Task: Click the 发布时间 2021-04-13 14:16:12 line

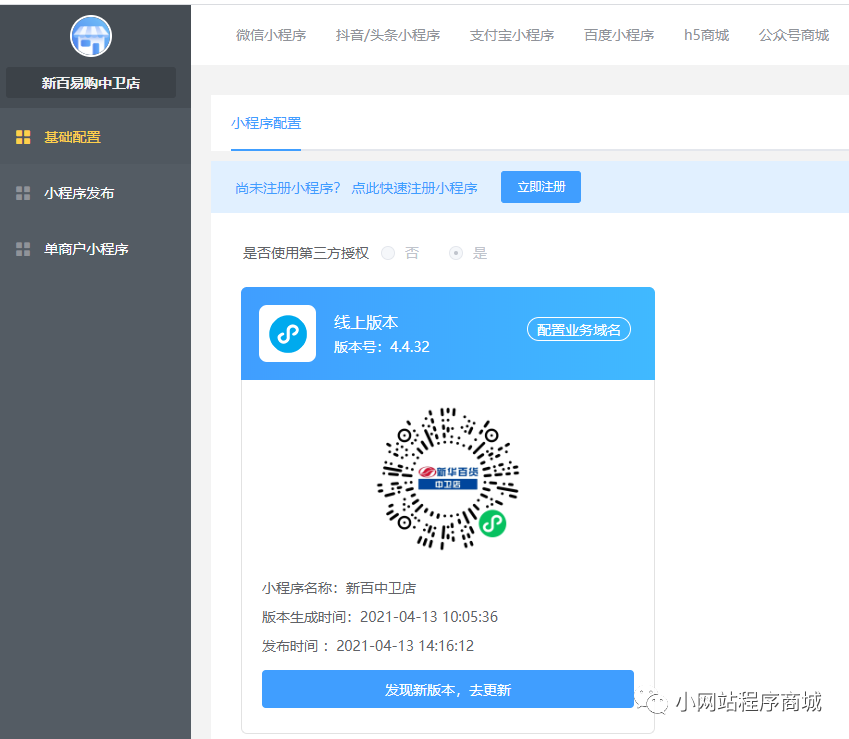Action: point(368,645)
